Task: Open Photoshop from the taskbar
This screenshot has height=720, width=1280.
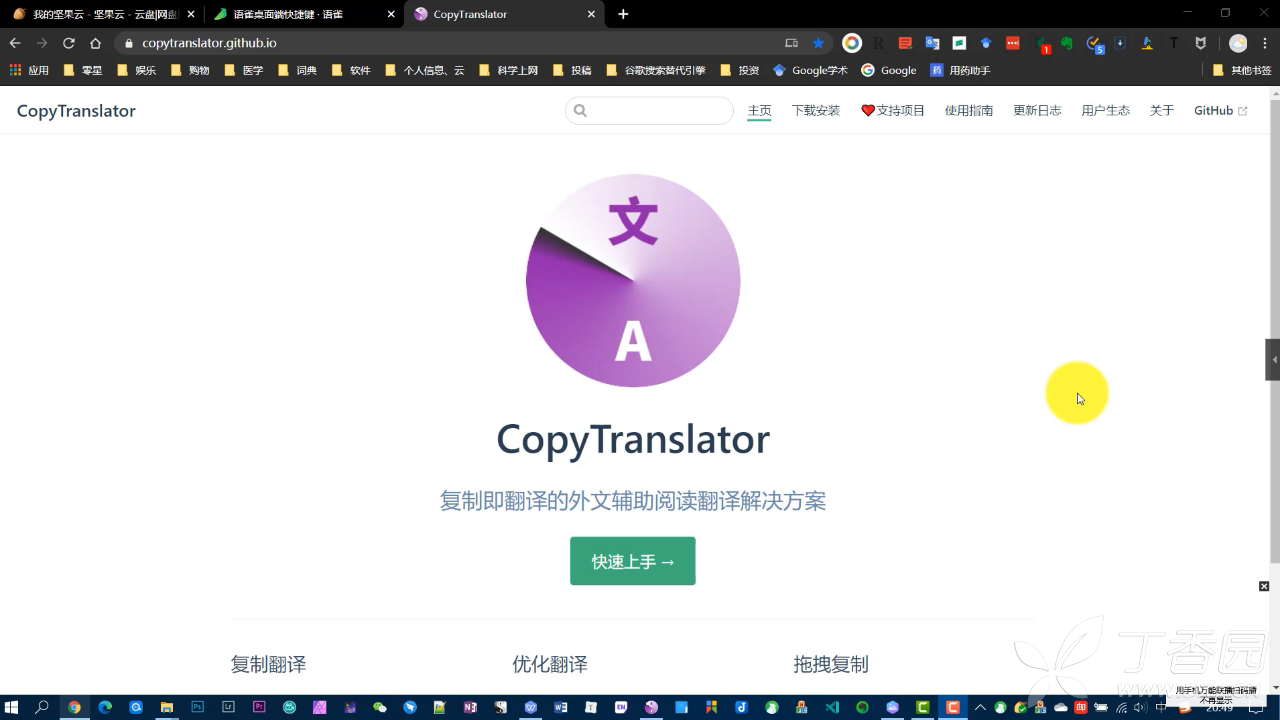Action: [198, 707]
